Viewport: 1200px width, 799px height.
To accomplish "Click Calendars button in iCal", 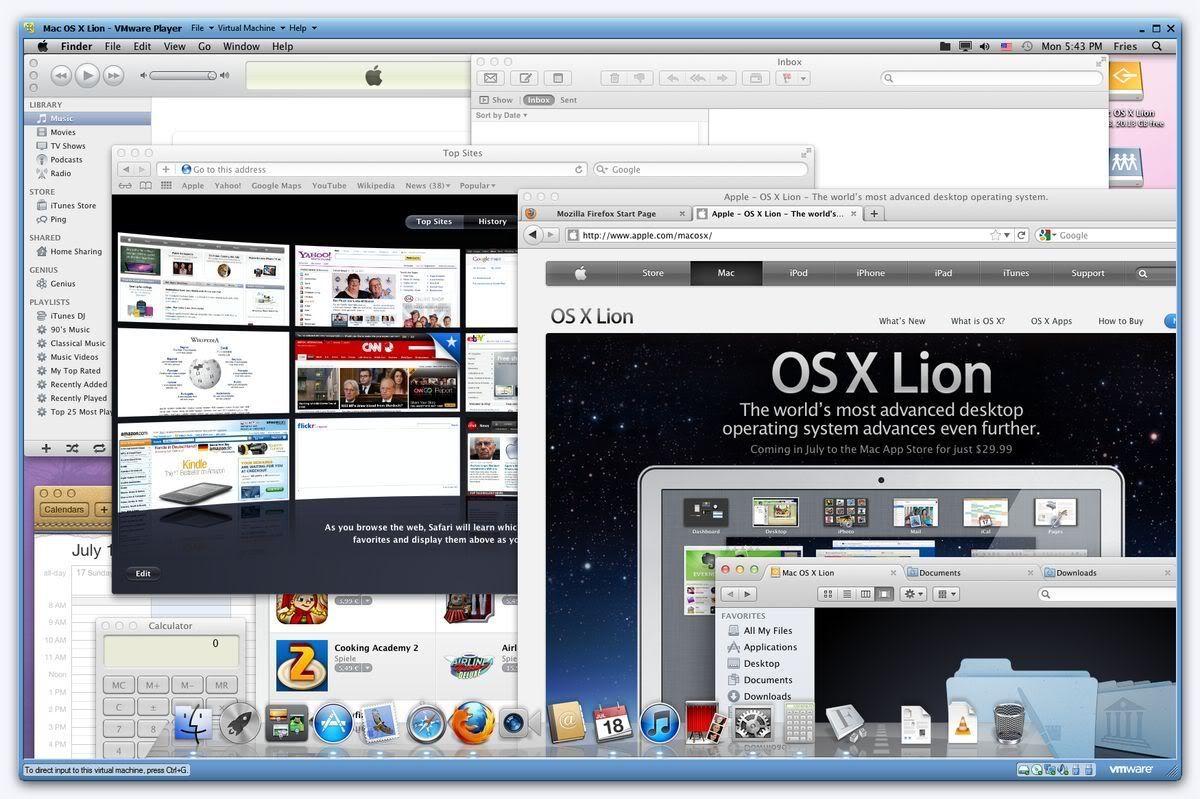I will tap(64, 510).
